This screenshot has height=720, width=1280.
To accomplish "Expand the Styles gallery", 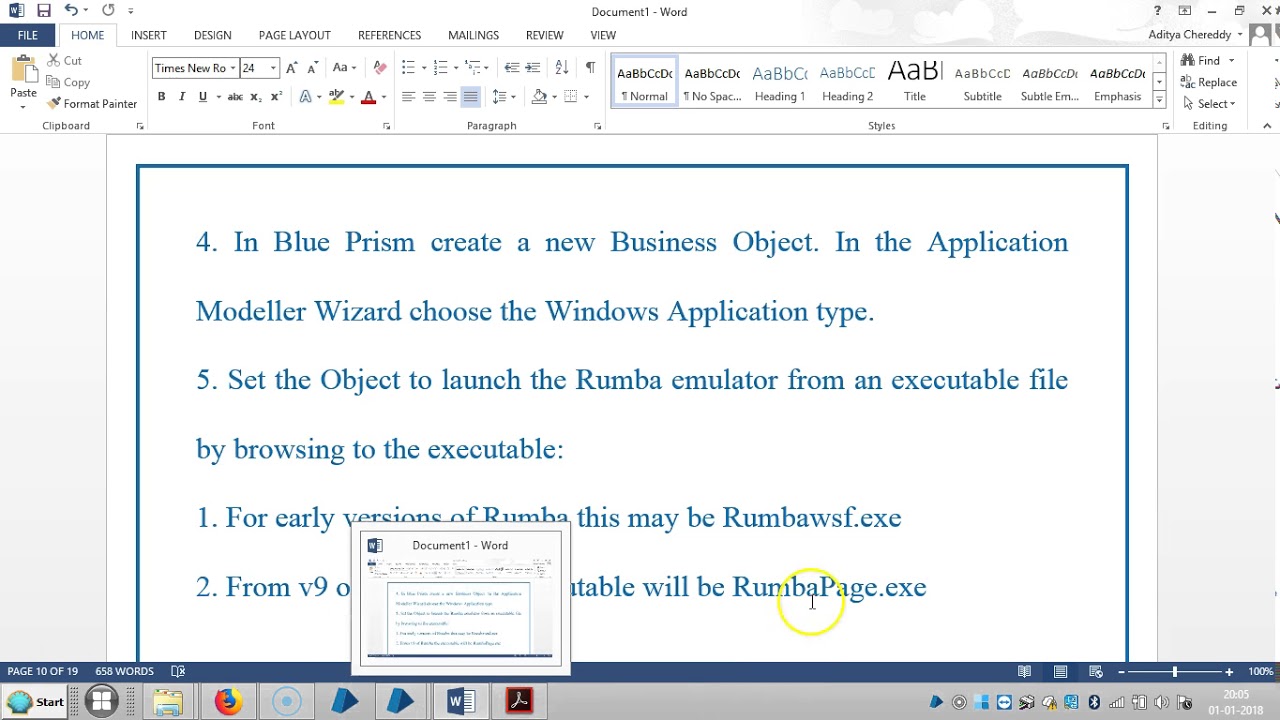I will [1159, 100].
